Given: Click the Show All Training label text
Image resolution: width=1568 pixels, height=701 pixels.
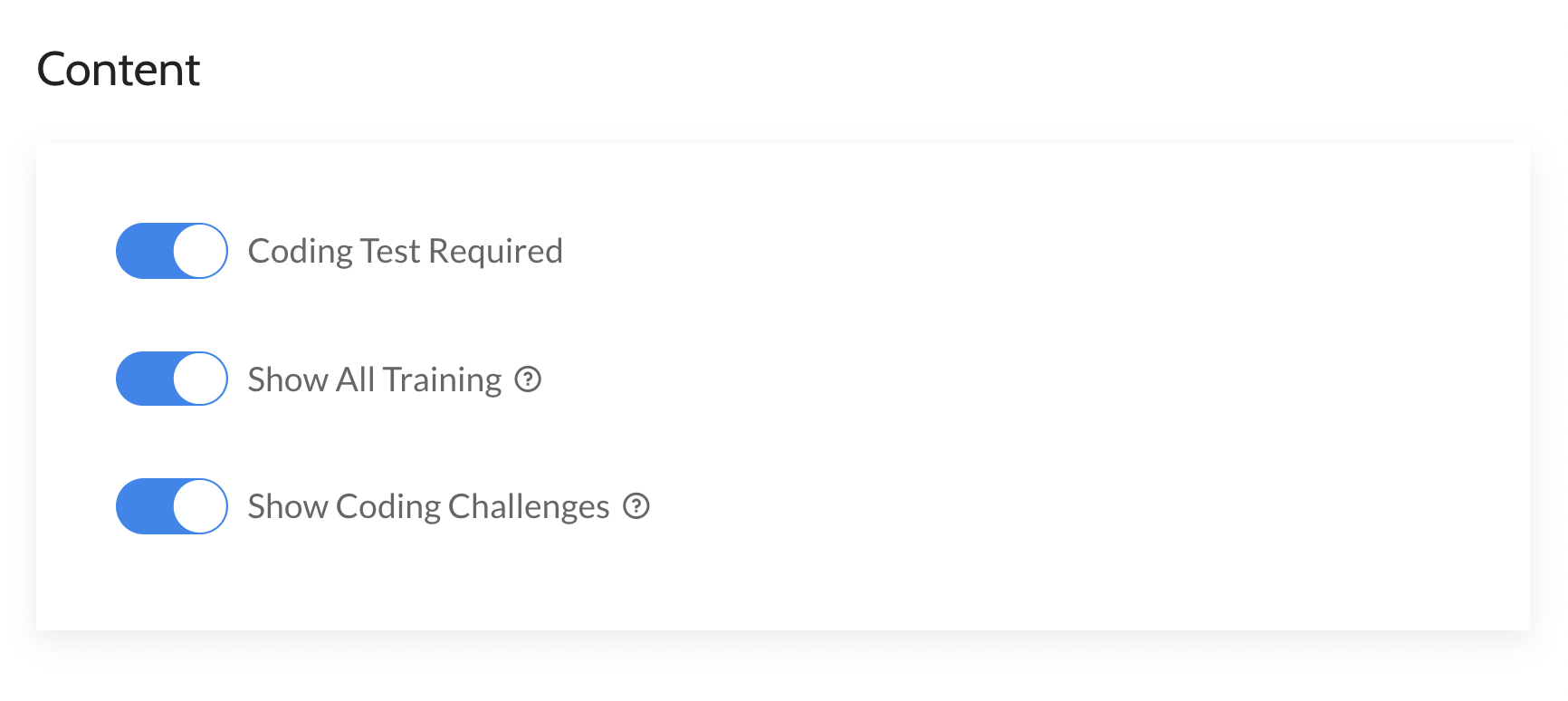Looking at the screenshot, I should pos(374,379).
